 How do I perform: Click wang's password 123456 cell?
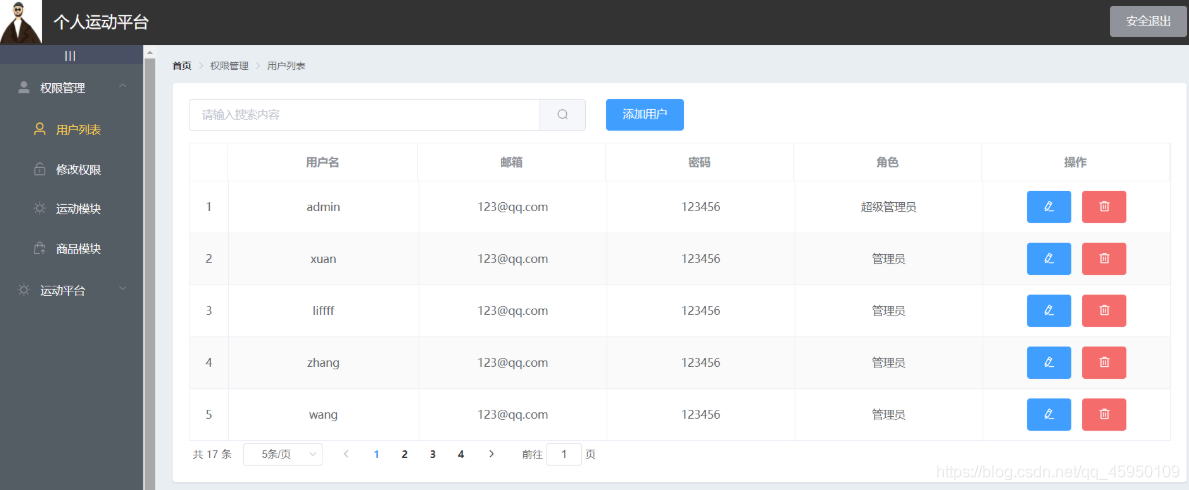coord(701,414)
